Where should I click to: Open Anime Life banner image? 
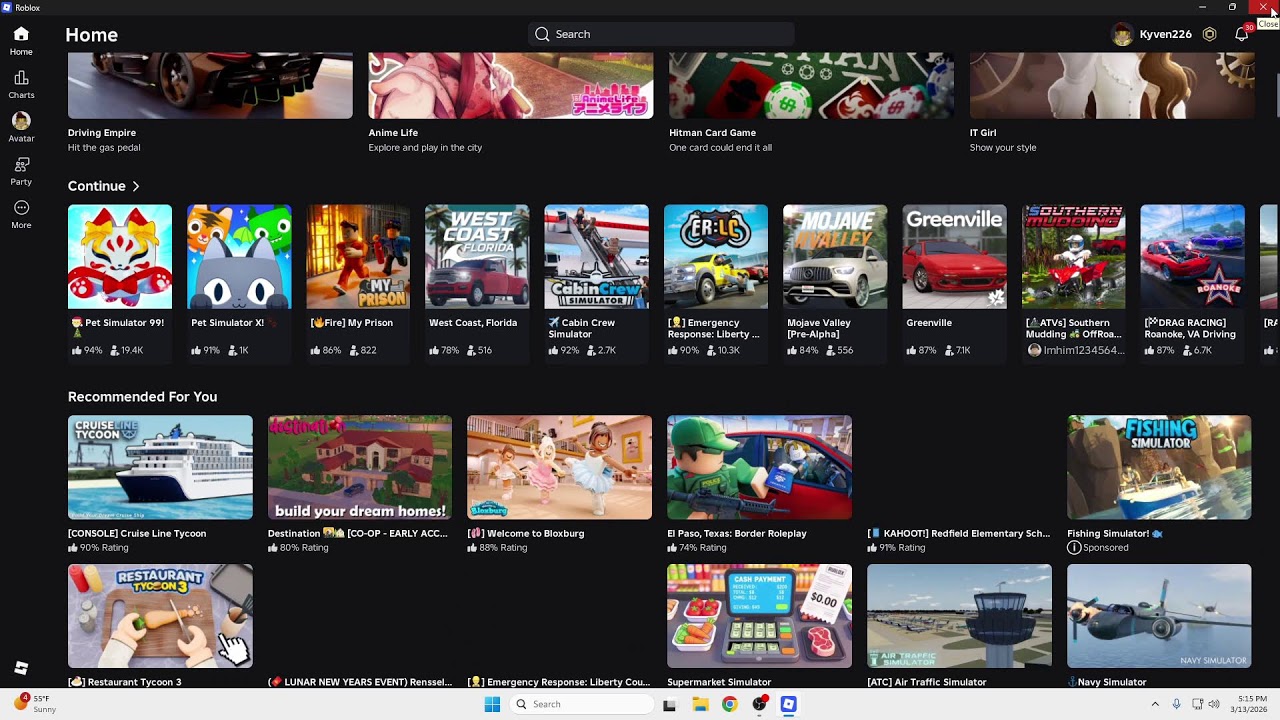pyautogui.click(x=510, y=85)
